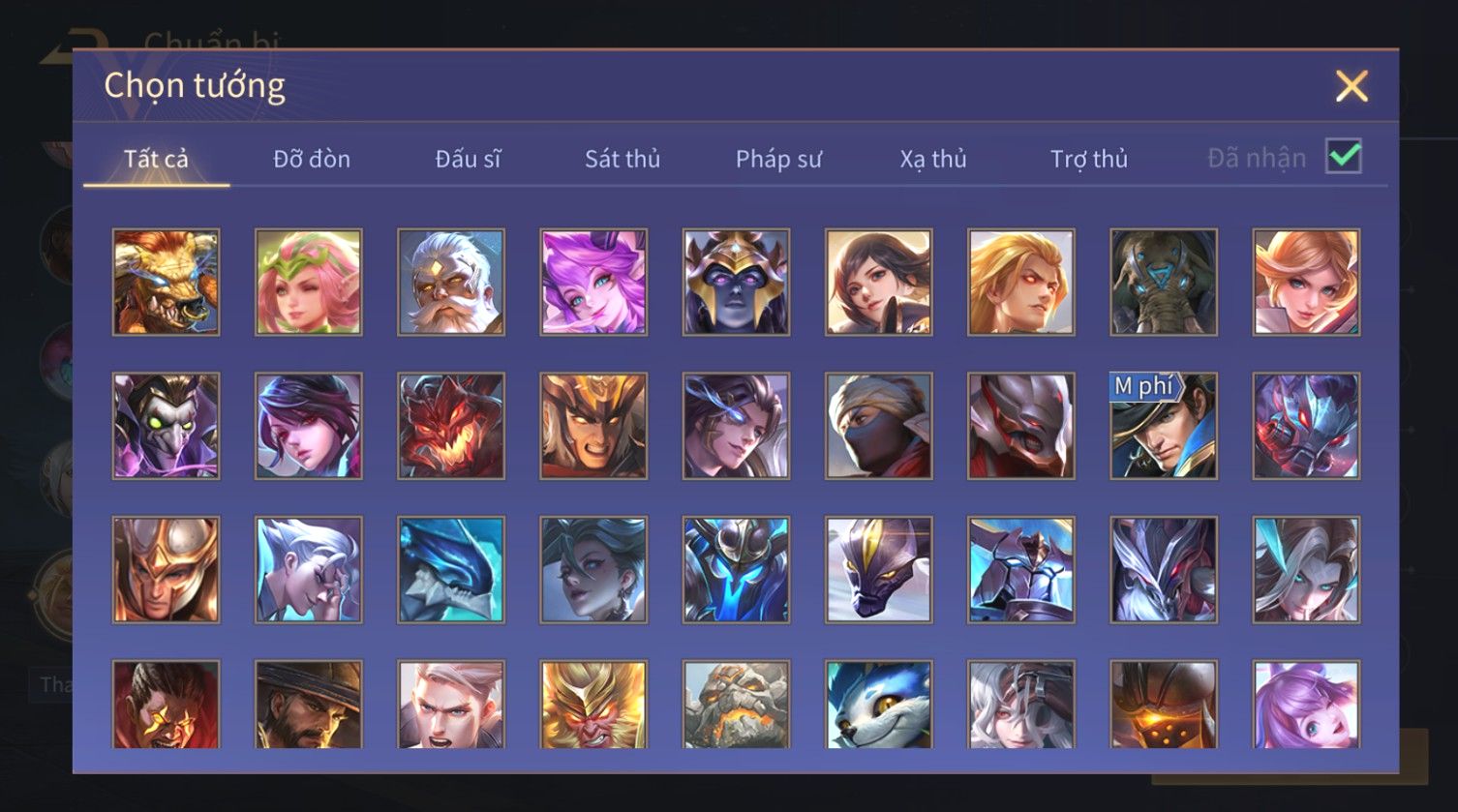Screen dimensions: 1458x812
Task: Choose the white-bearded old man hero
Action: click(451, 283)
